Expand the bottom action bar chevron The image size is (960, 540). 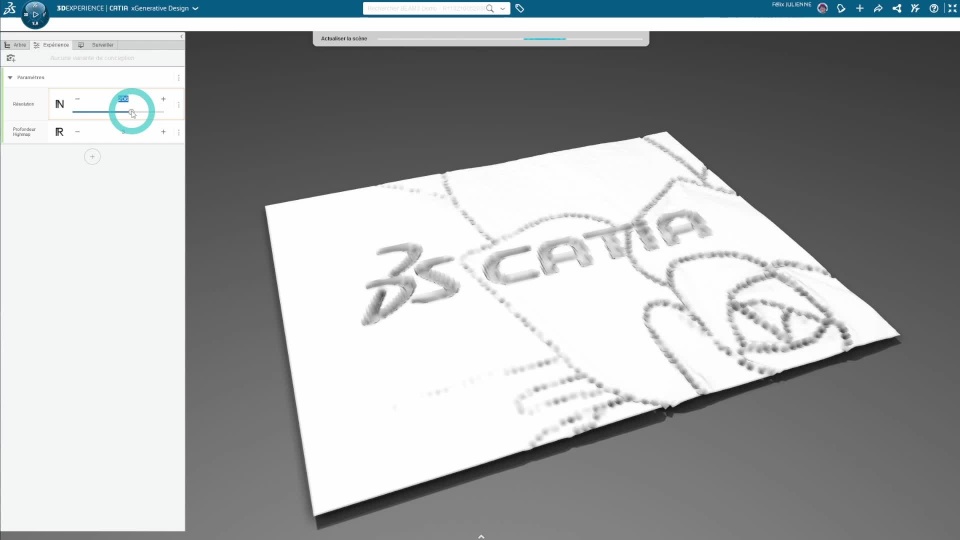coord(481,536)
